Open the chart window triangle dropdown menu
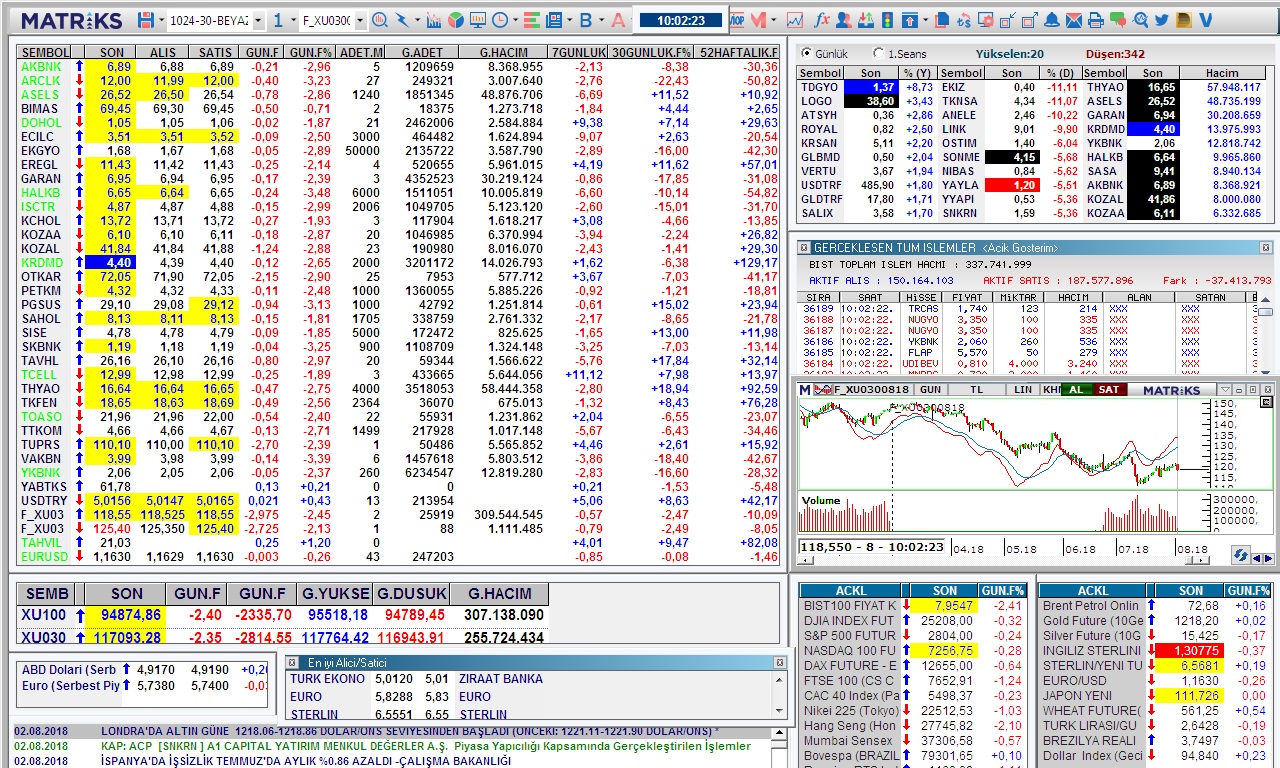This screenshot has width=1280, height=768. point(1225,389)
